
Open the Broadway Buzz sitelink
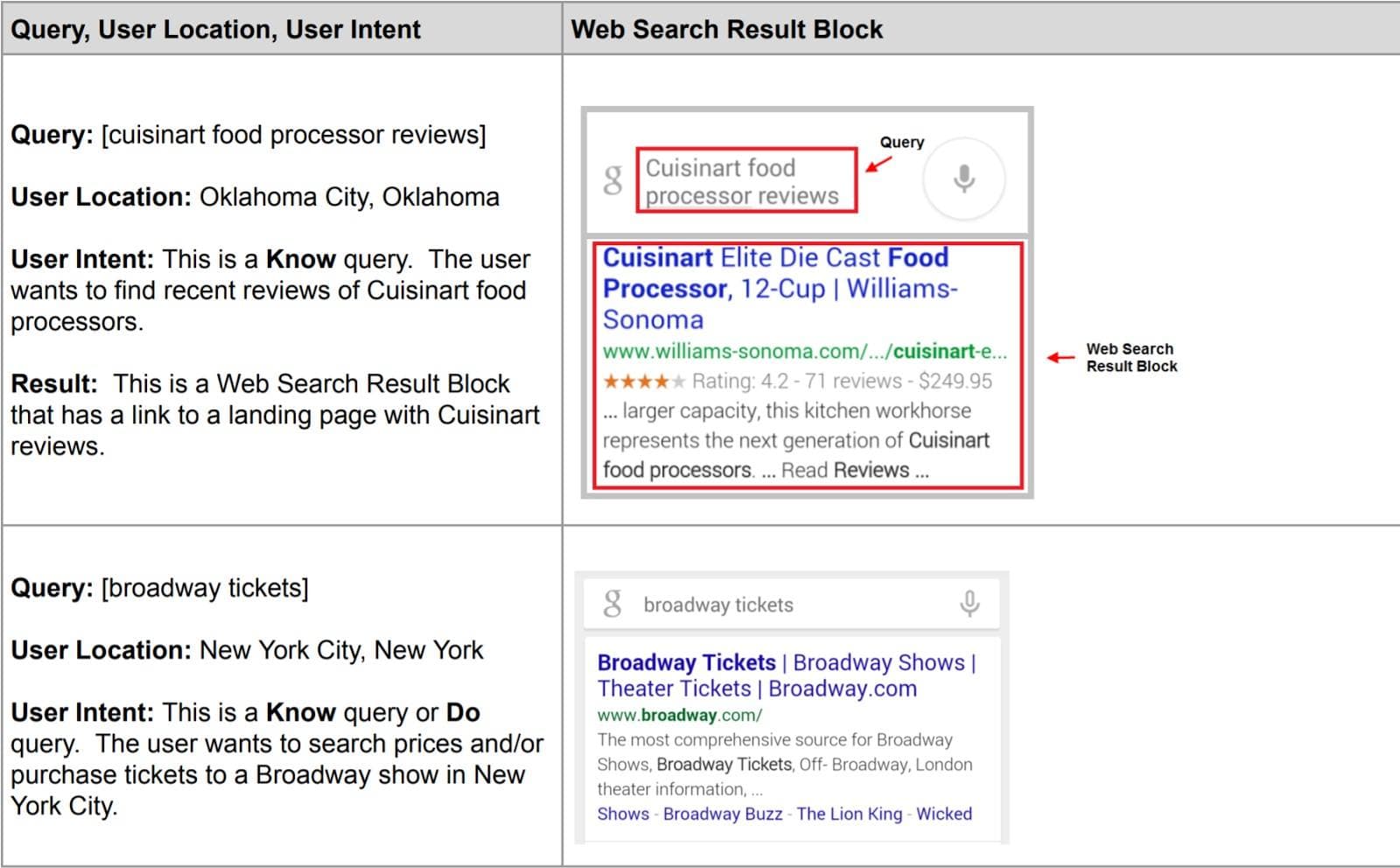pyautogui.click(x=723, y=814)
